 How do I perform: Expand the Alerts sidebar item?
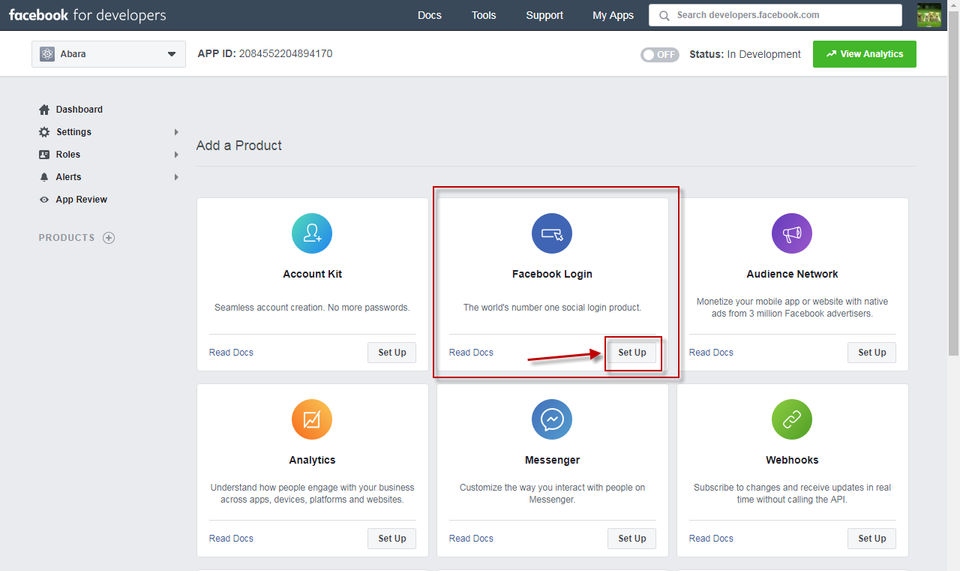(x=68, y=177)
